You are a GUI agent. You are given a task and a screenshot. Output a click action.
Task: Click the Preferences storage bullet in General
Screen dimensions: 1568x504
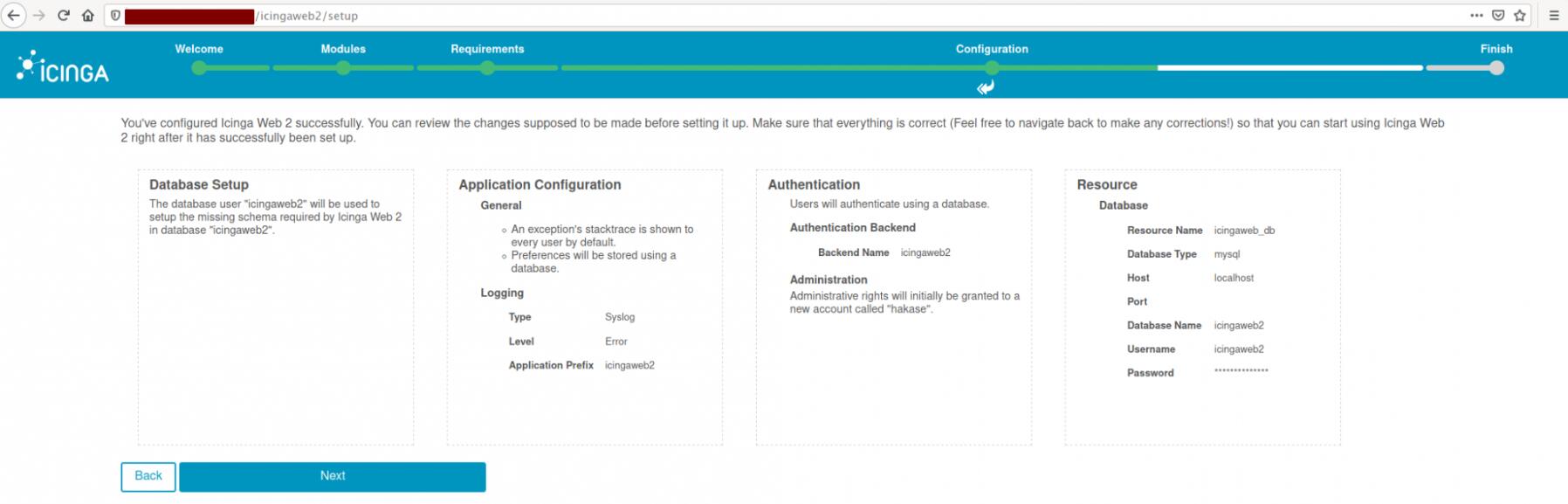pos(594,262)
